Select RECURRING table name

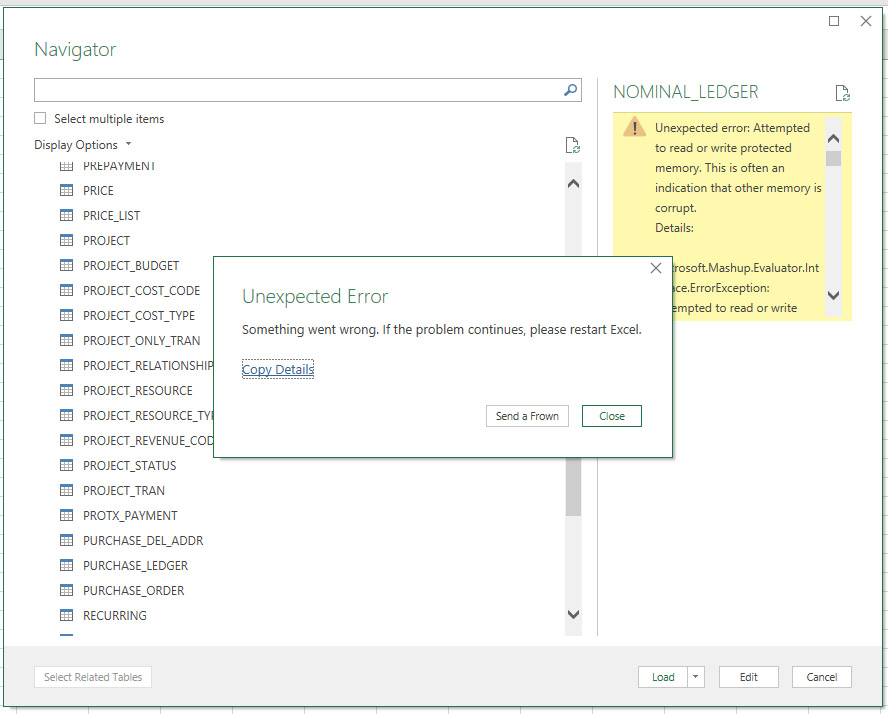coord(115,615)
